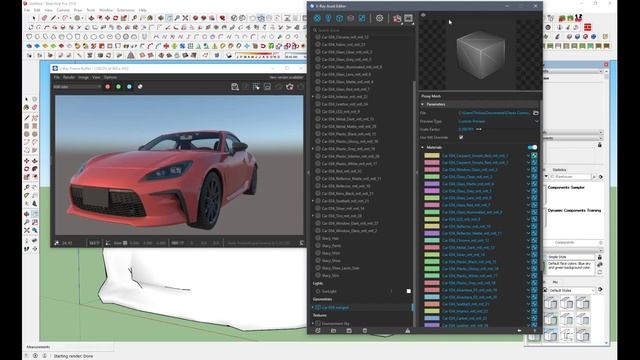Click New version available in Frame Buffer
Image resolution: width=640 pixels, height=360 pixels.
[286, 77]
